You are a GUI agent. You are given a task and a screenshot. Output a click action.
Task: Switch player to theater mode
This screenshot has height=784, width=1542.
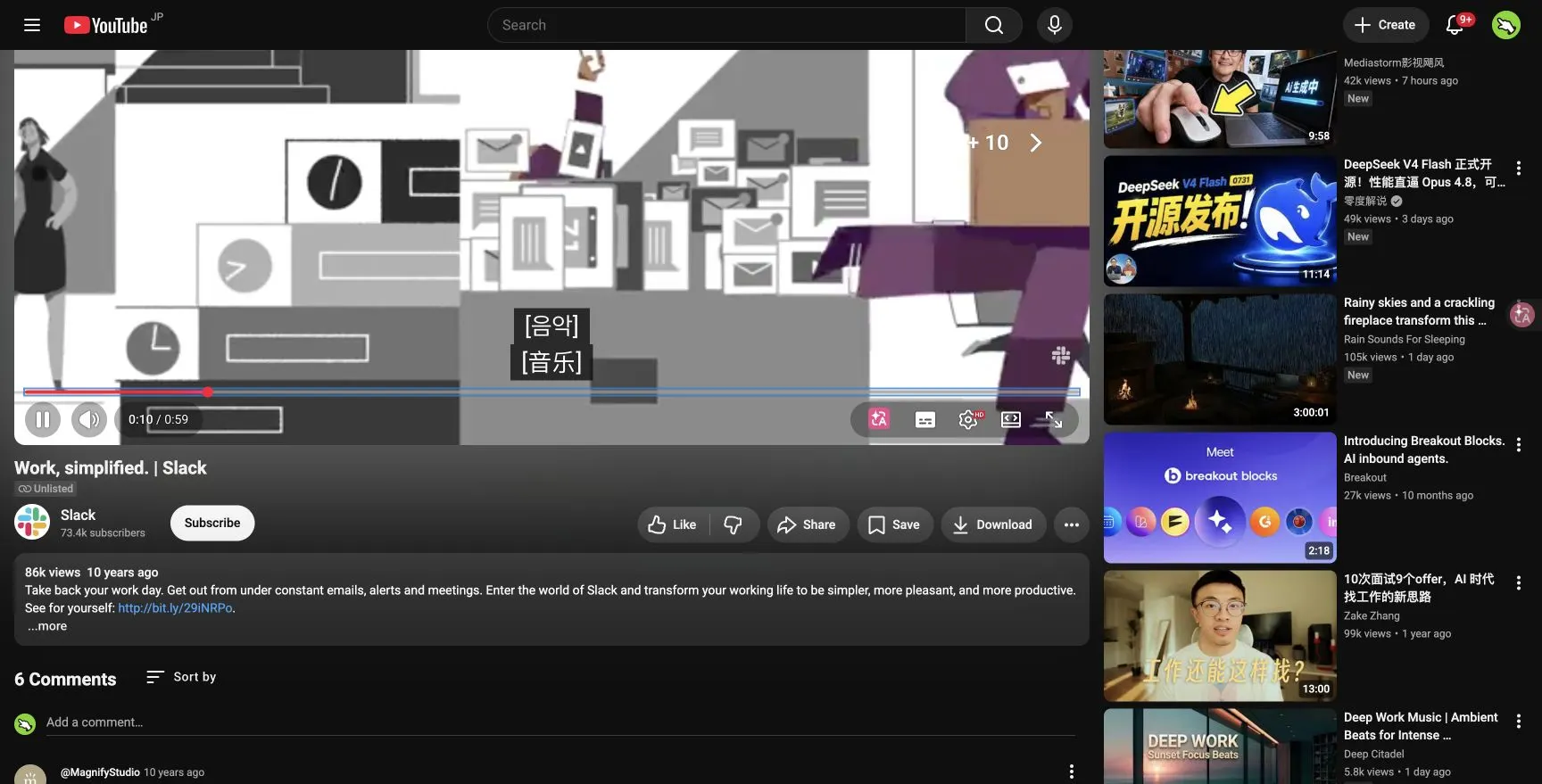[x=1011, y=419]
